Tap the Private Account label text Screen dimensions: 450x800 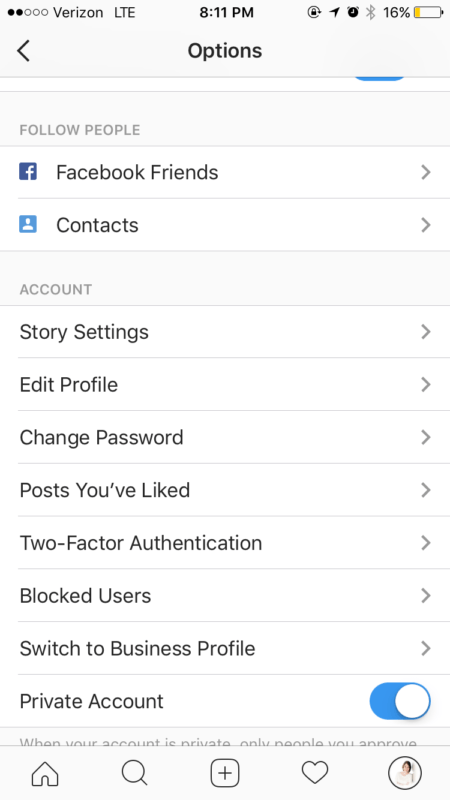[91, 702]
